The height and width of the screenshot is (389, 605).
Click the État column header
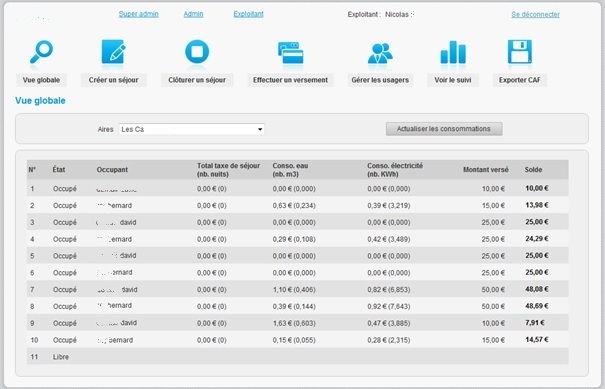click(59, 169)
